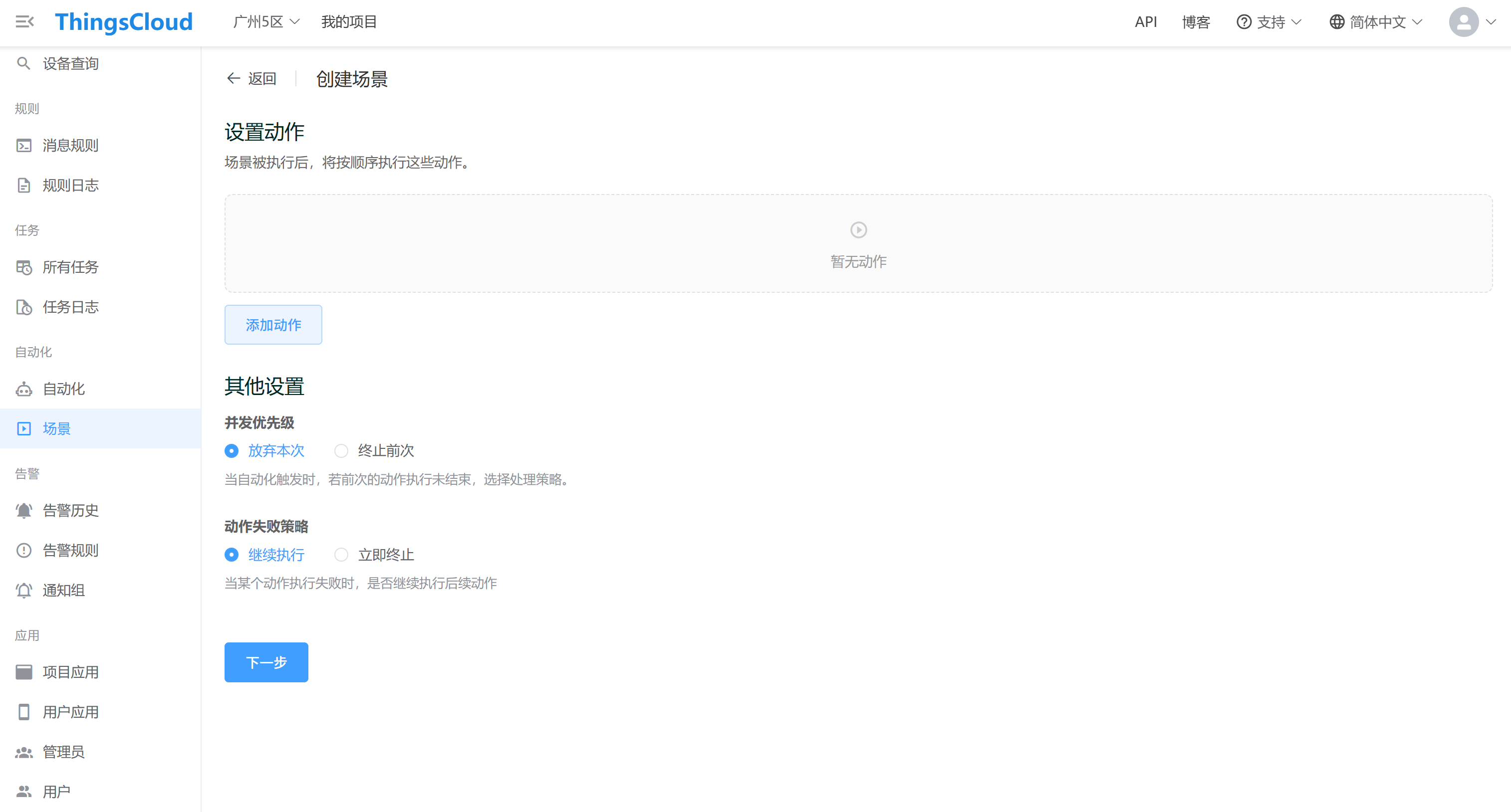Click the 添加动作 button
The width and height of the screenshot is (1511, 812).
pyautogui.click(x=273, y=325)
